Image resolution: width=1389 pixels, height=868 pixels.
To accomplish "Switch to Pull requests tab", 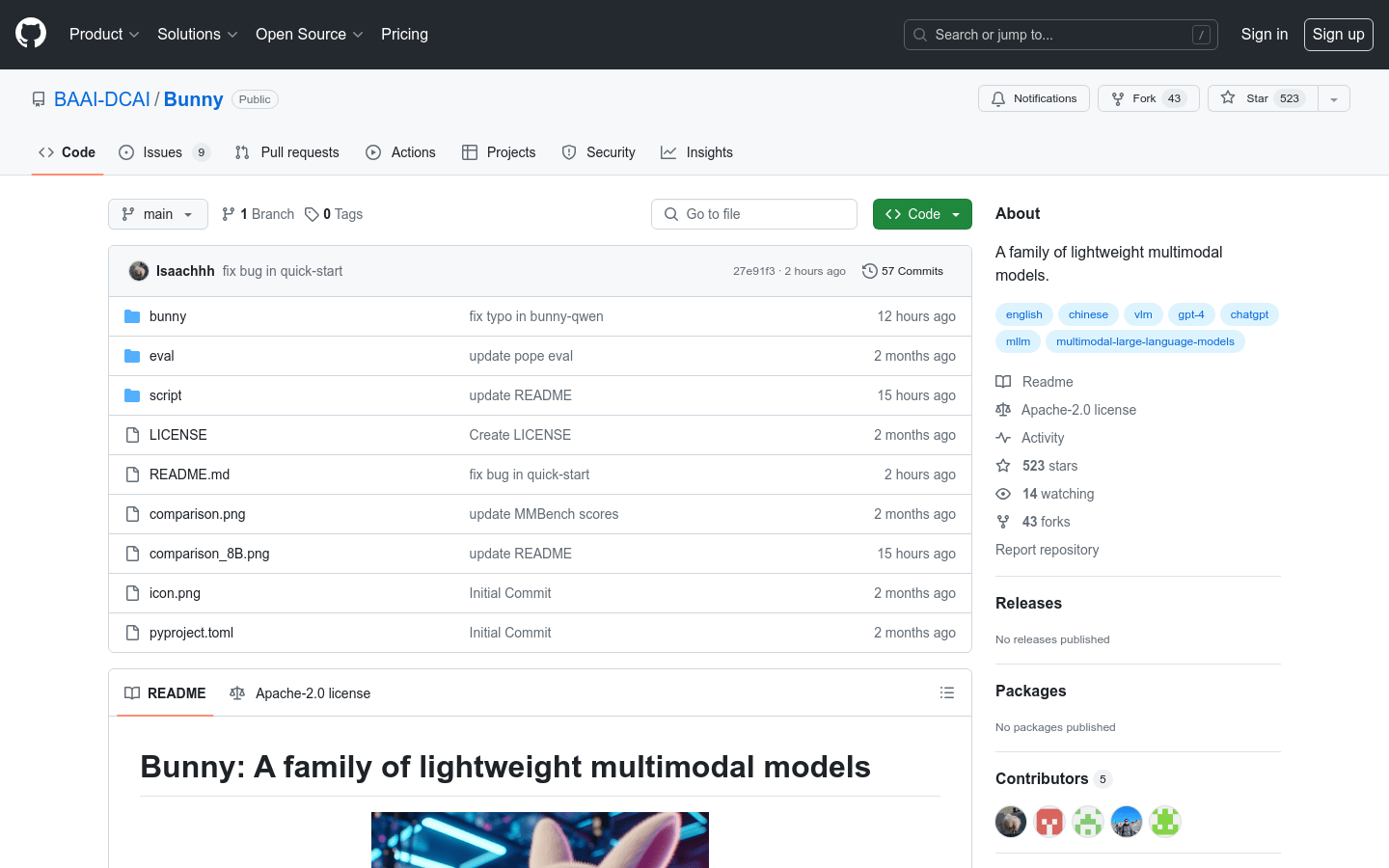I will (287, 152).
